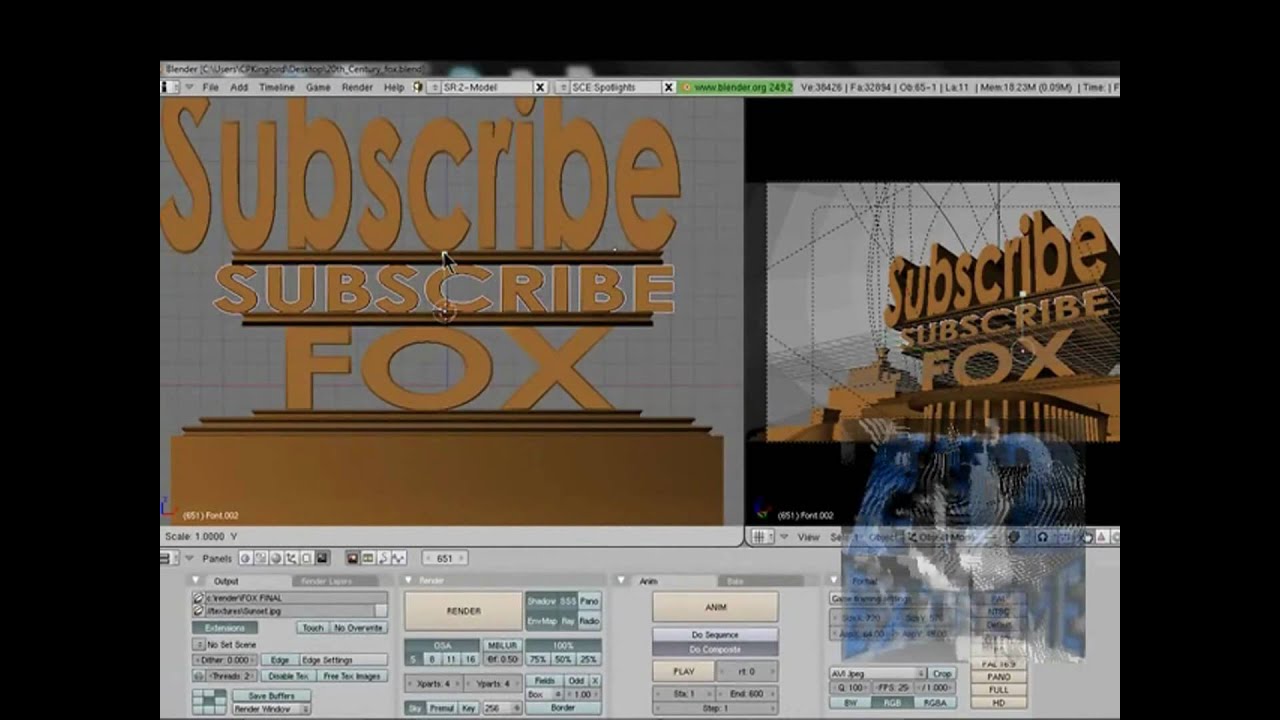Click the ANIM button
1280x720 pixels.
(x=715, y=607)
